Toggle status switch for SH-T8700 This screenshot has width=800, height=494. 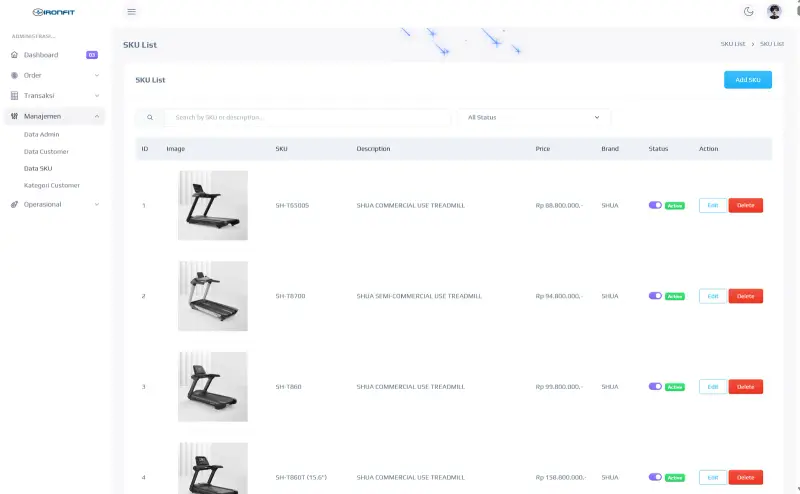655,296
